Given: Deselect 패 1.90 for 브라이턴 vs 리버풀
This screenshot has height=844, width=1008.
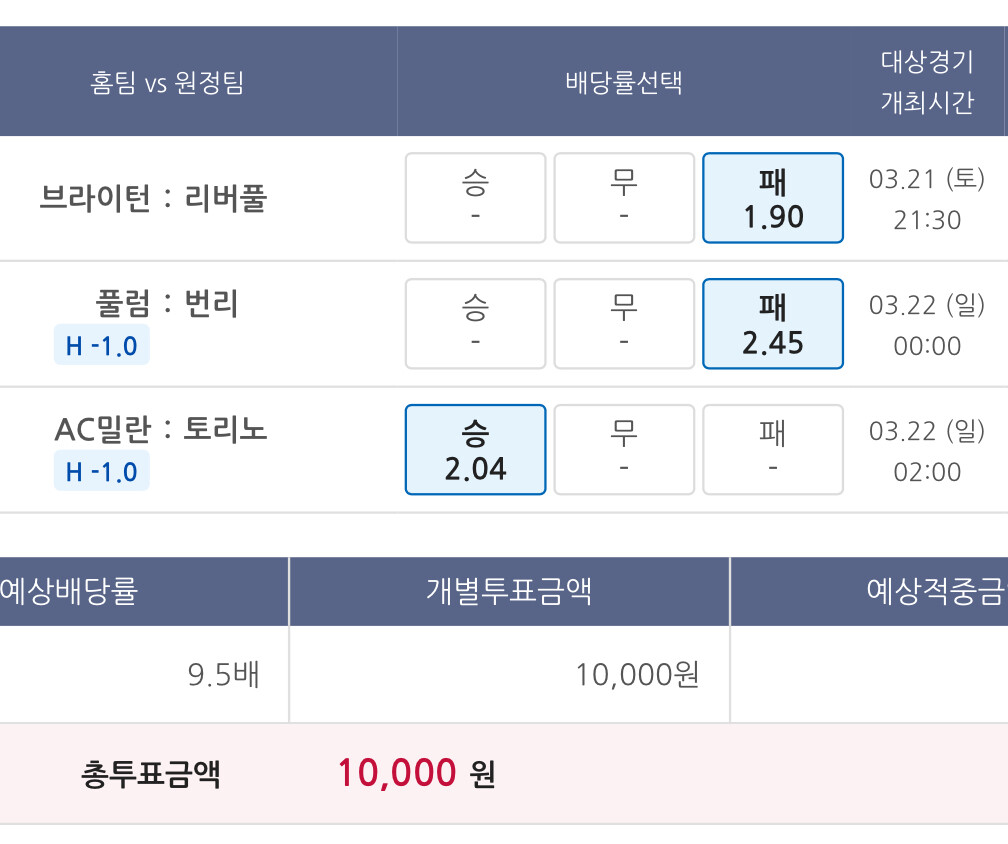Looking at the screenshot, I should pyautogui.click(x=773, y=198).
